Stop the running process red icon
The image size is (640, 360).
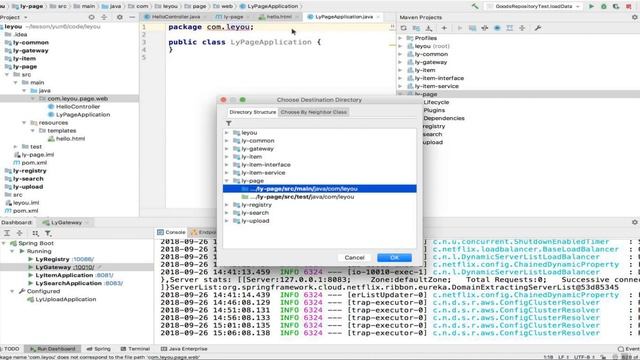(629, 6)
